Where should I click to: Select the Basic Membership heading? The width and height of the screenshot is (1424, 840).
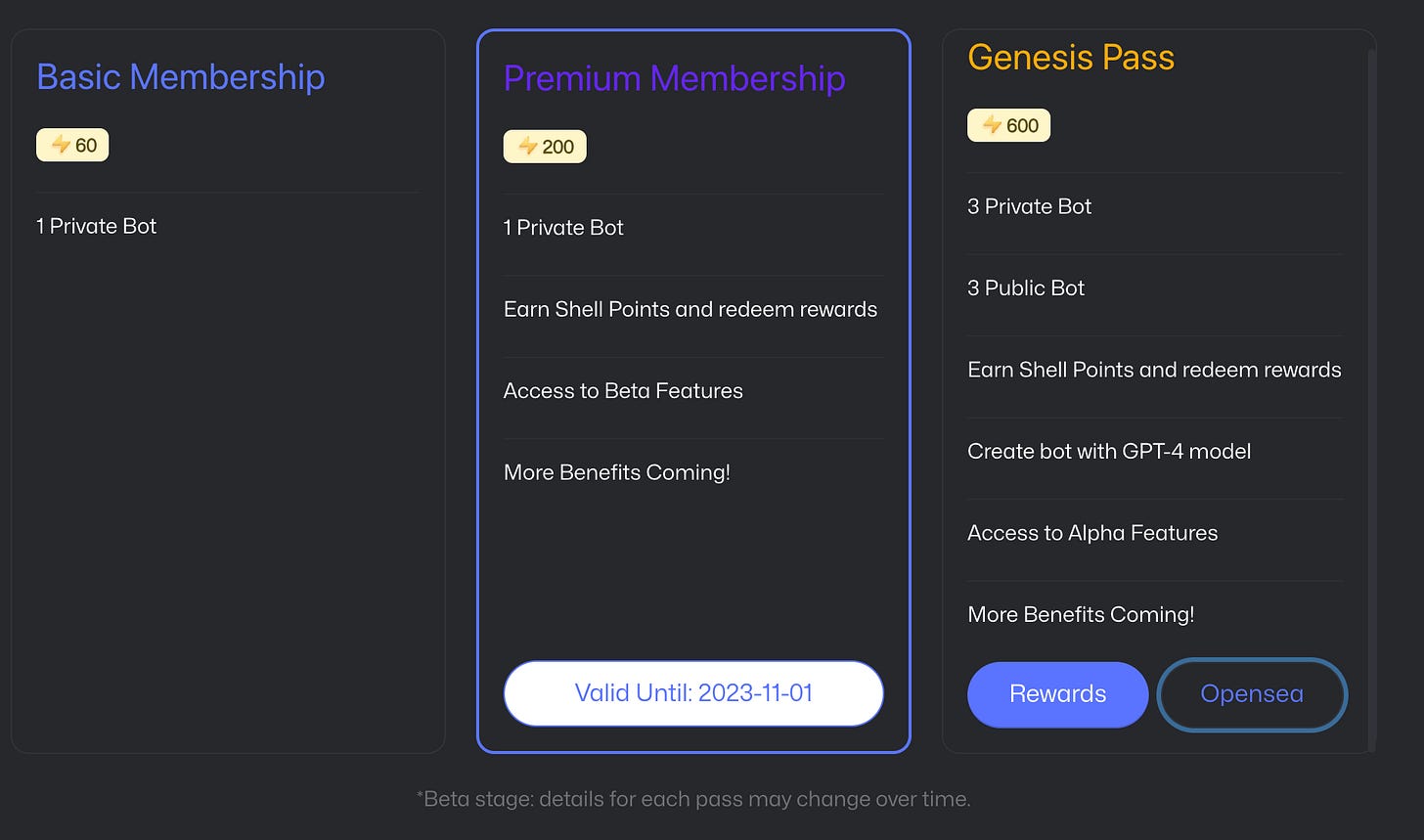pyautogui.click(x=180, y=77)
